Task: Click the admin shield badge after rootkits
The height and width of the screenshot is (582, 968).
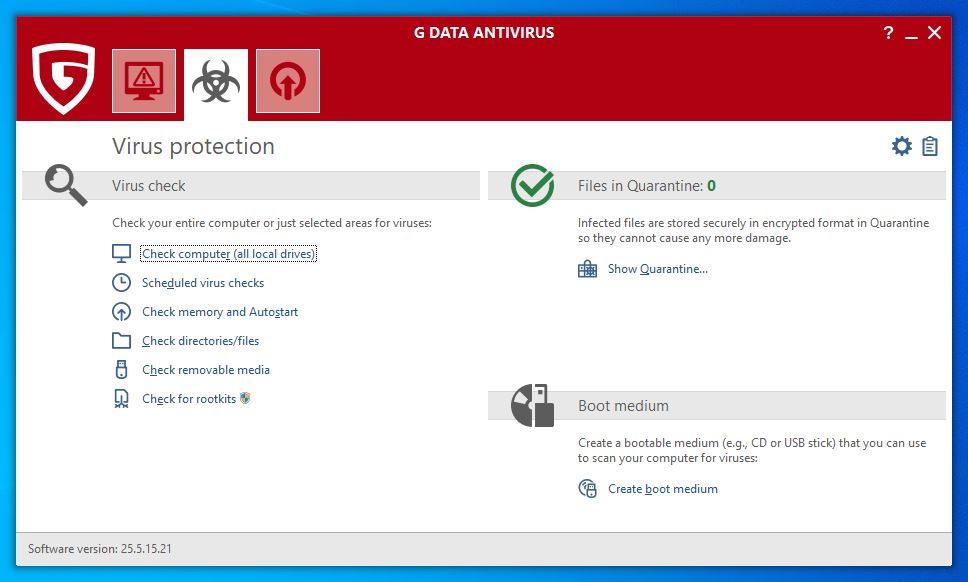Action: 245,398
